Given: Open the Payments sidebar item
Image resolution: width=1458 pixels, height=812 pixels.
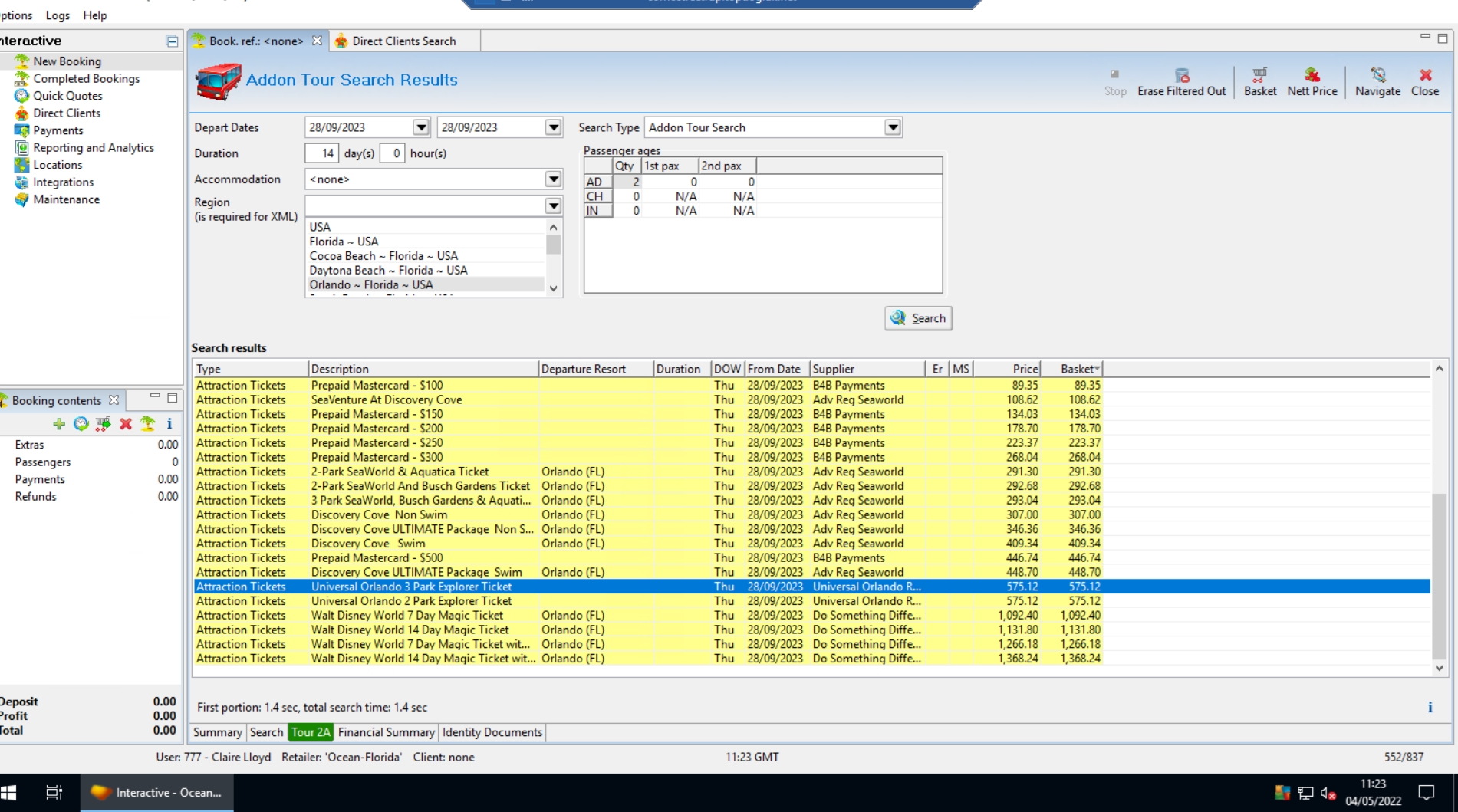Looking at the screenshot, I should [58, 130].
